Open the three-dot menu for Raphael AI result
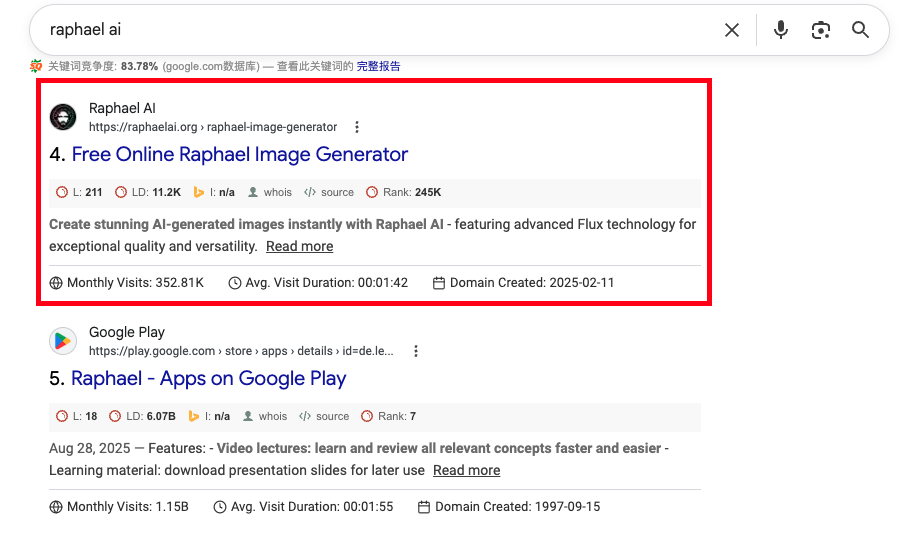905x539 pixels. pos(357,127)
